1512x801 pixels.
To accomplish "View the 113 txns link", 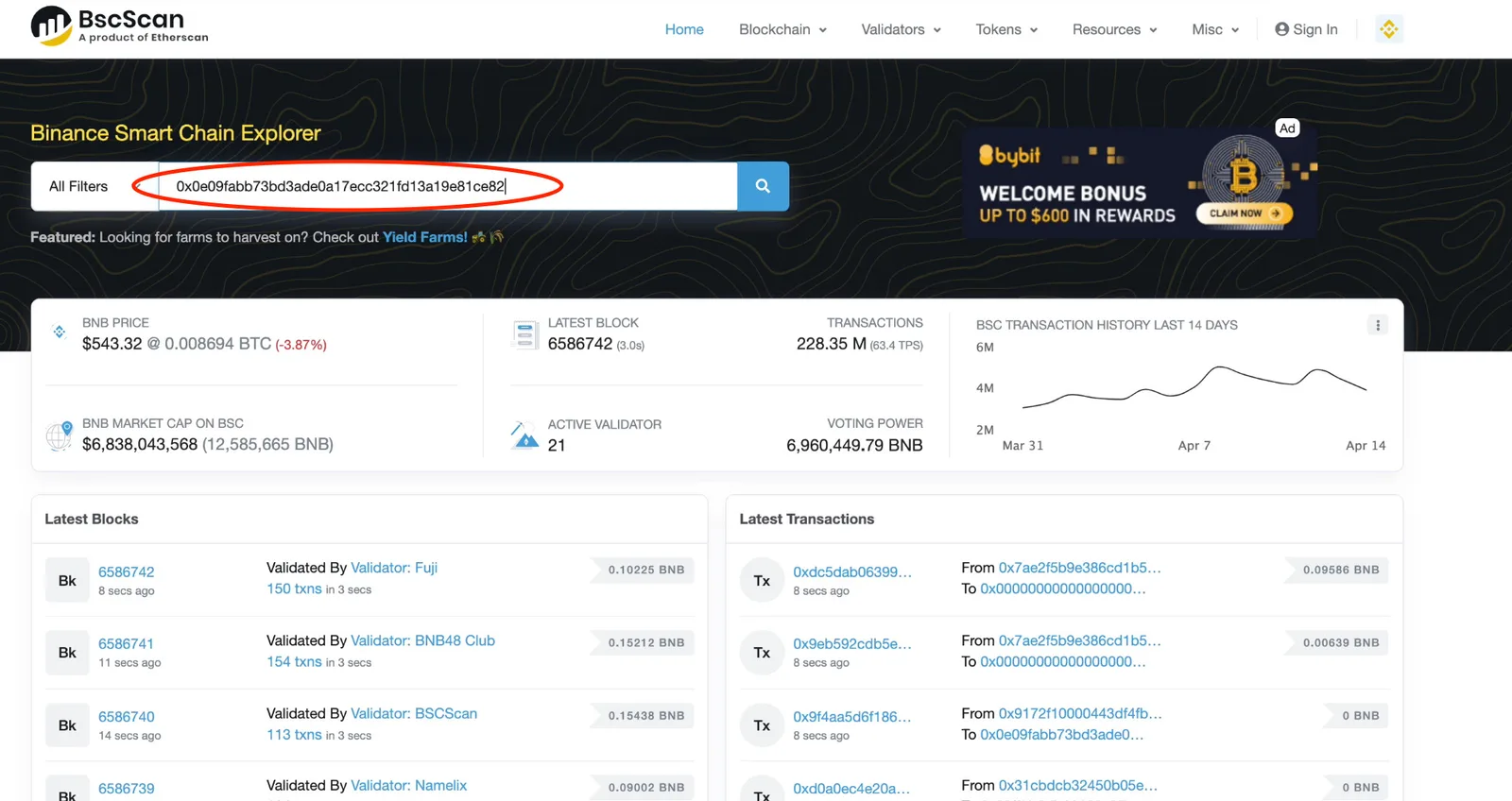I will (x=294, y=734).
